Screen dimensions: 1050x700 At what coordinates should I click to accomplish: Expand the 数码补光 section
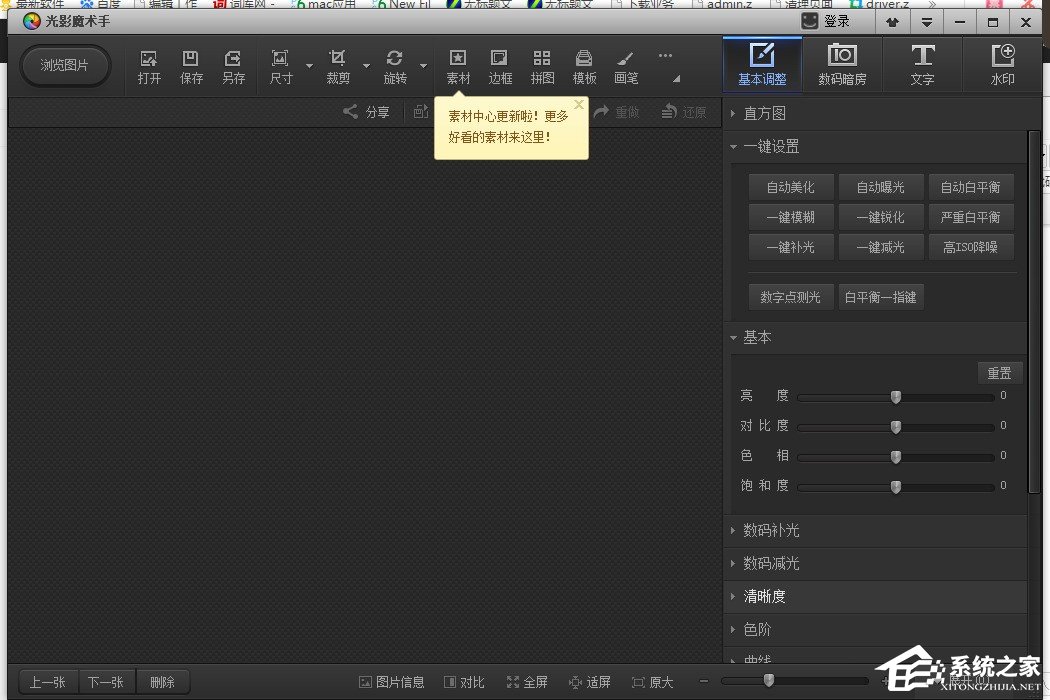click(771, 530)
